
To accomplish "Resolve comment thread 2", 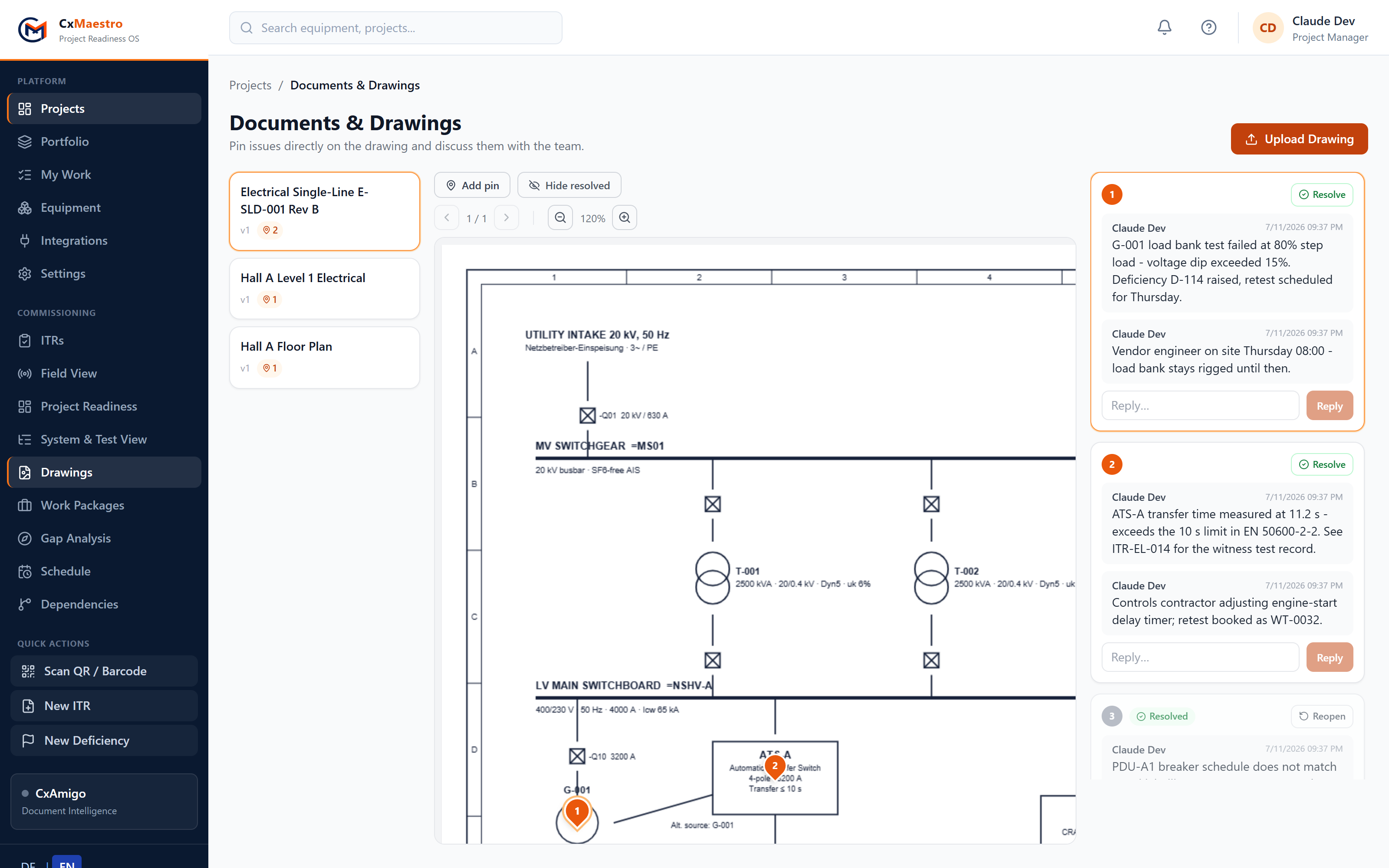I will [1322, 464].
